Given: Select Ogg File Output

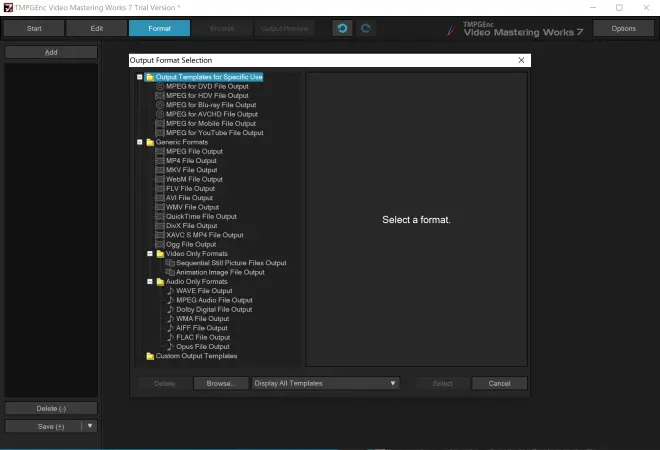Looking at the screenshot, I should [x=191, y=244].
